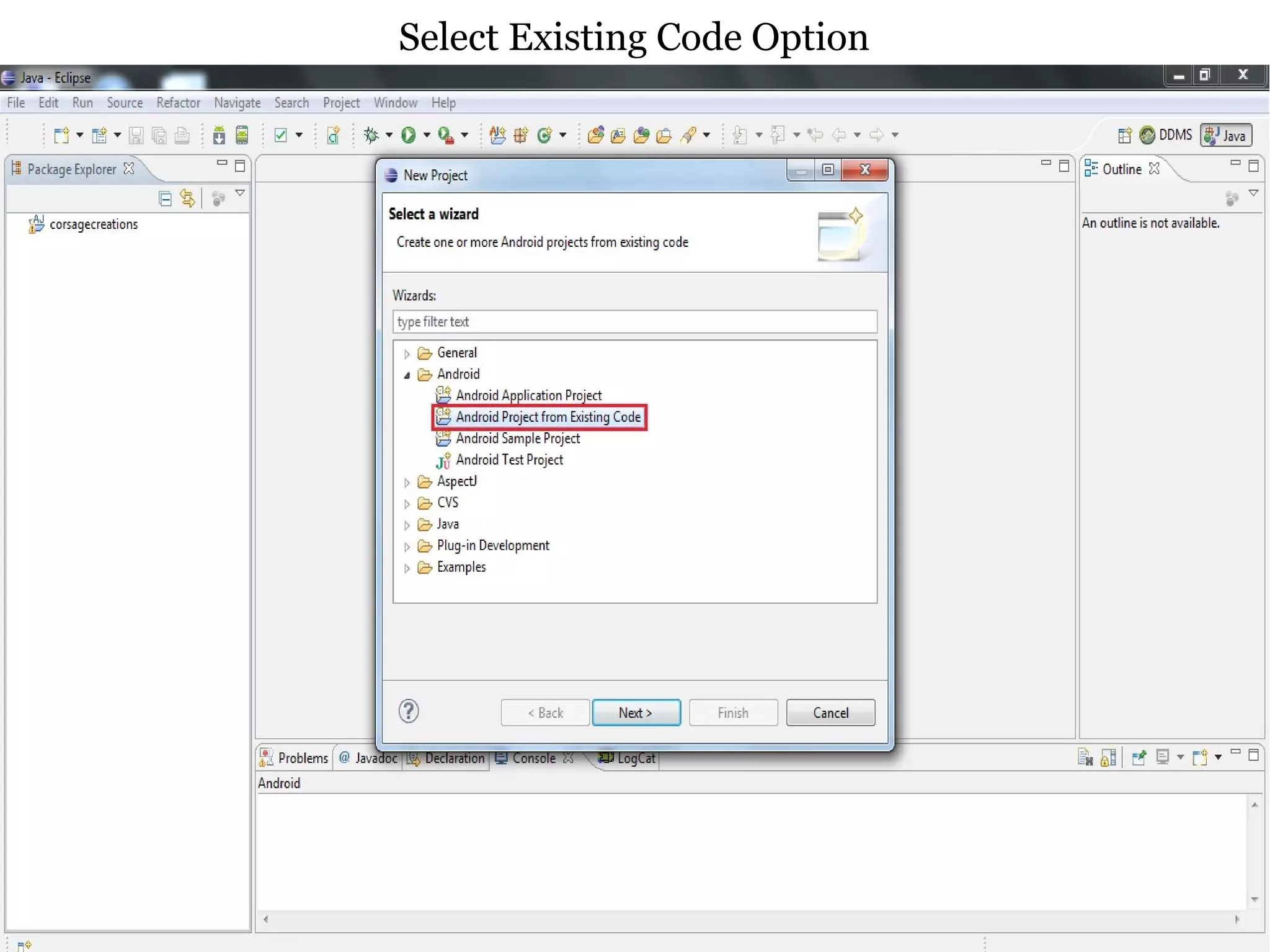
Task: Open the Package Explorer view menu triangle
Action: tap(240, 194)
